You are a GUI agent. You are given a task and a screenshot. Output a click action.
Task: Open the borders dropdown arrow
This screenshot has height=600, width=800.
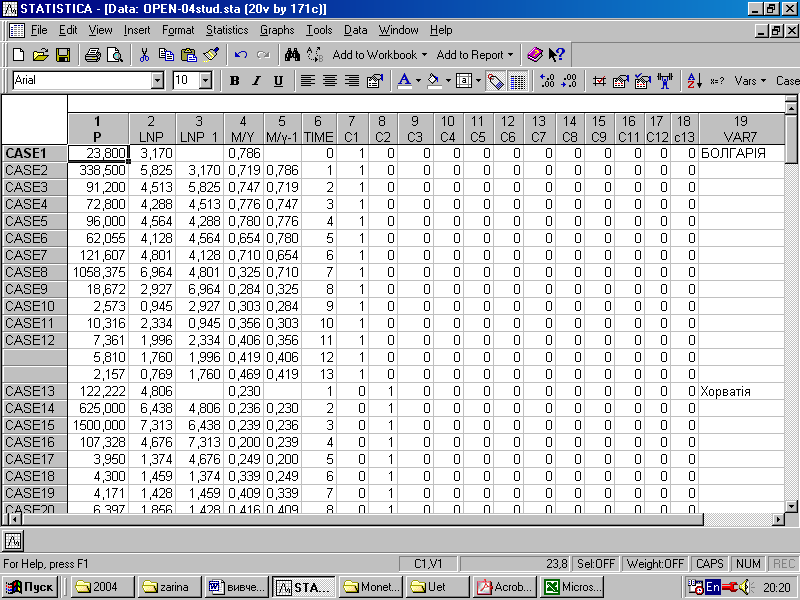click(x=478, y=81)
